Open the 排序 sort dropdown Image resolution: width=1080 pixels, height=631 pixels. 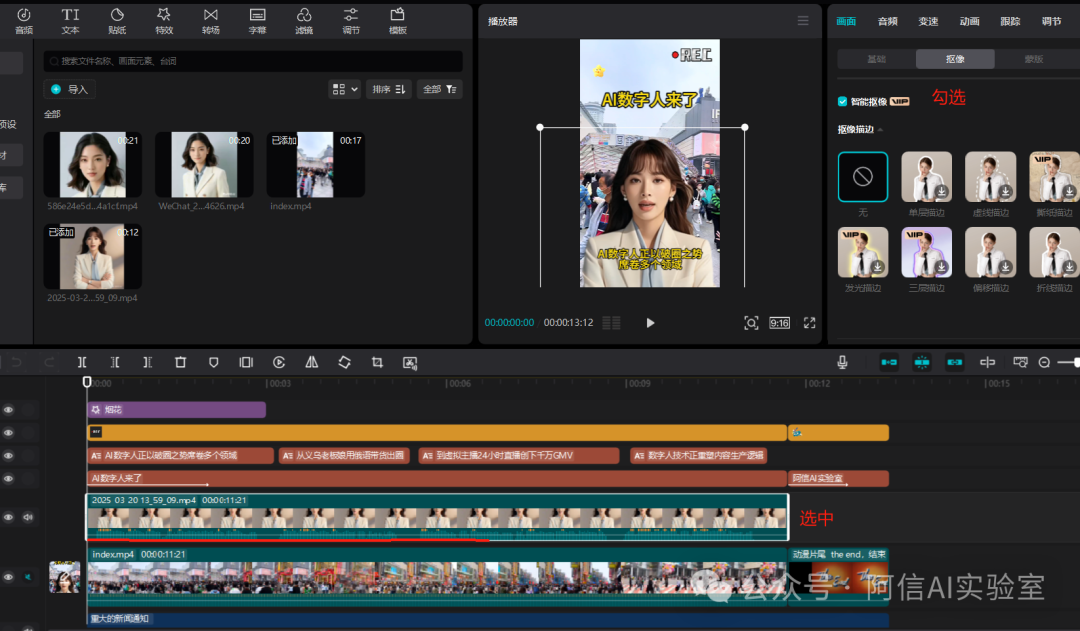pos(388,89)
